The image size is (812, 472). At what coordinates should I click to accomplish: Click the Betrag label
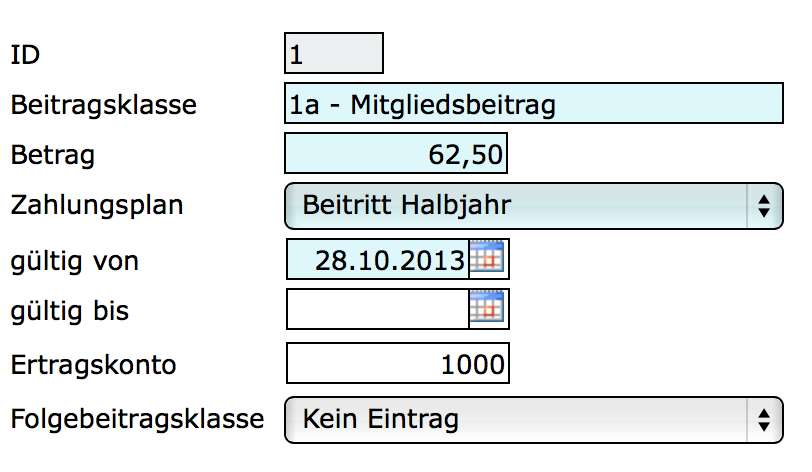tap(52, 155)
